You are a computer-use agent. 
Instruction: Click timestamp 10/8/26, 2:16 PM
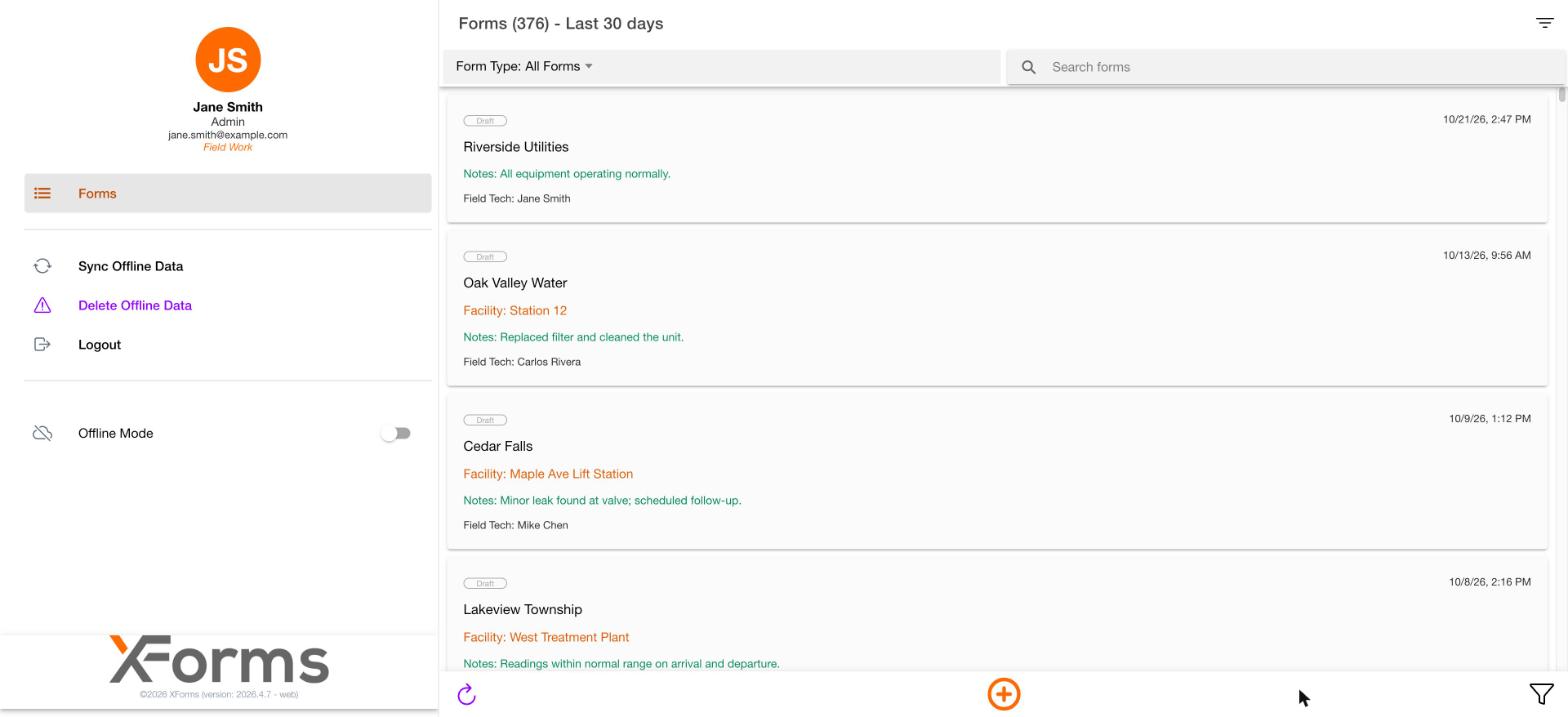(x=1489, y=581)
